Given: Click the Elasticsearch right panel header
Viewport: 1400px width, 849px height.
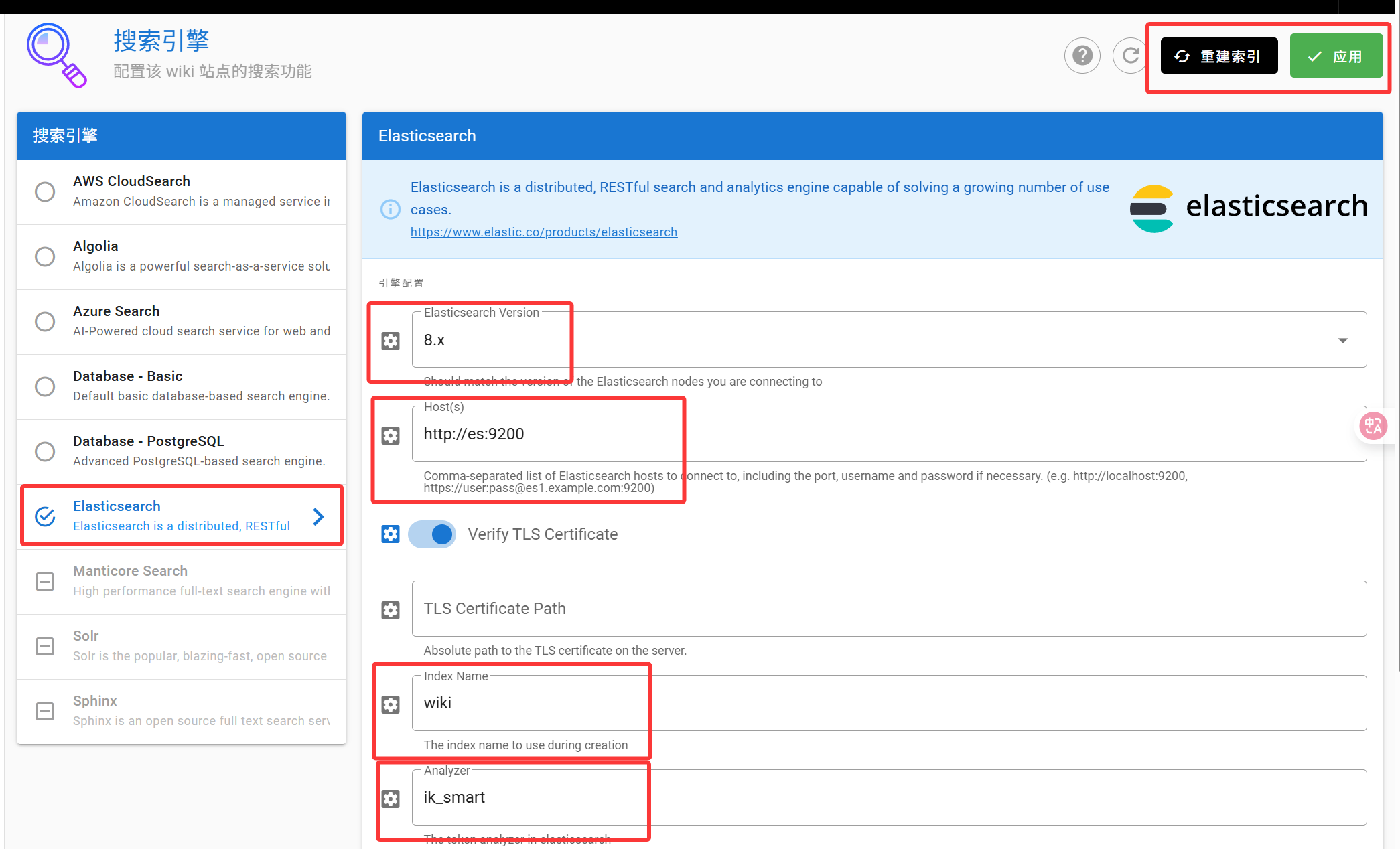Looking at the screenshot, I should click(873, 136).
